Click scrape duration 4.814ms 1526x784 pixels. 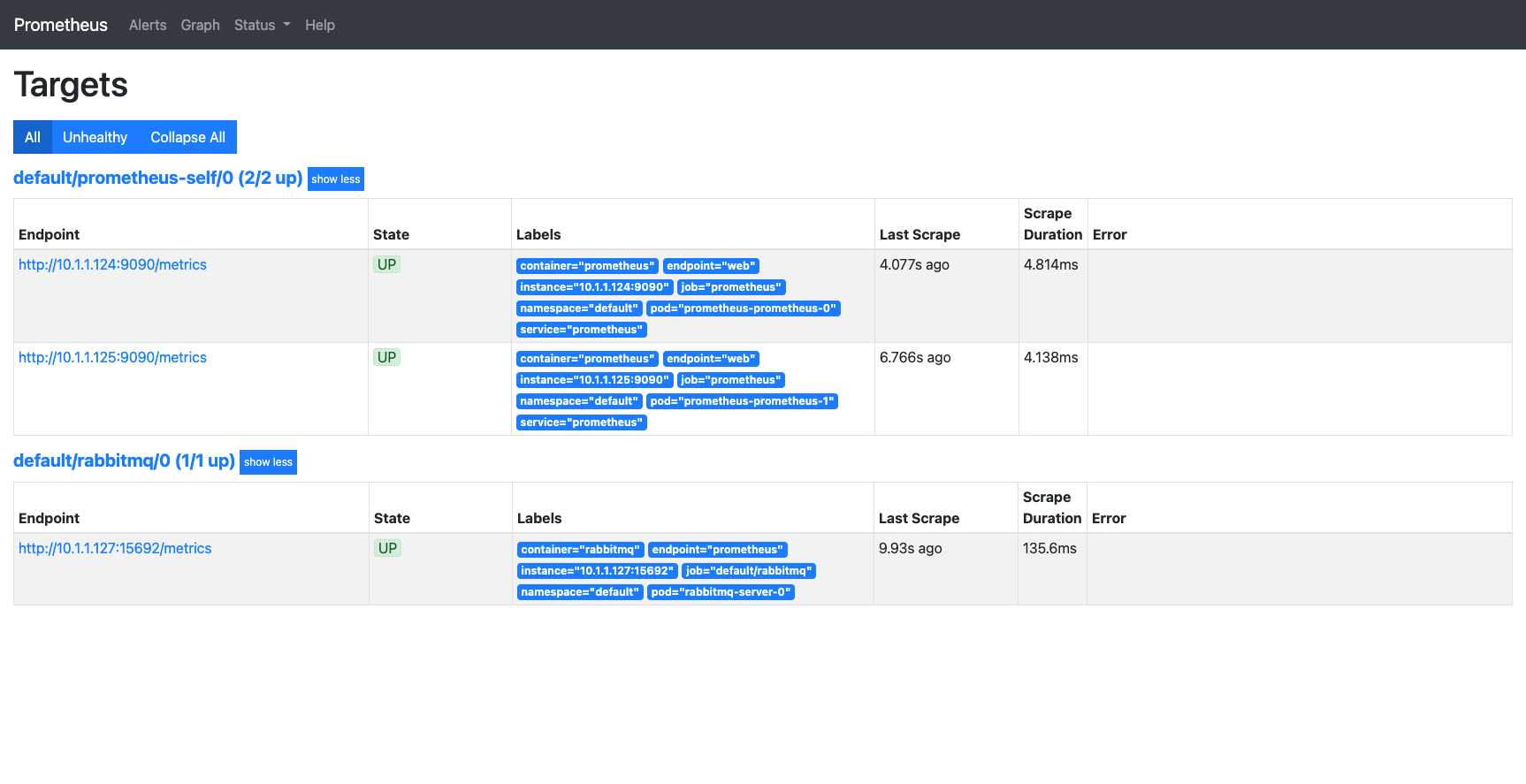click(x=1050, y=264)
